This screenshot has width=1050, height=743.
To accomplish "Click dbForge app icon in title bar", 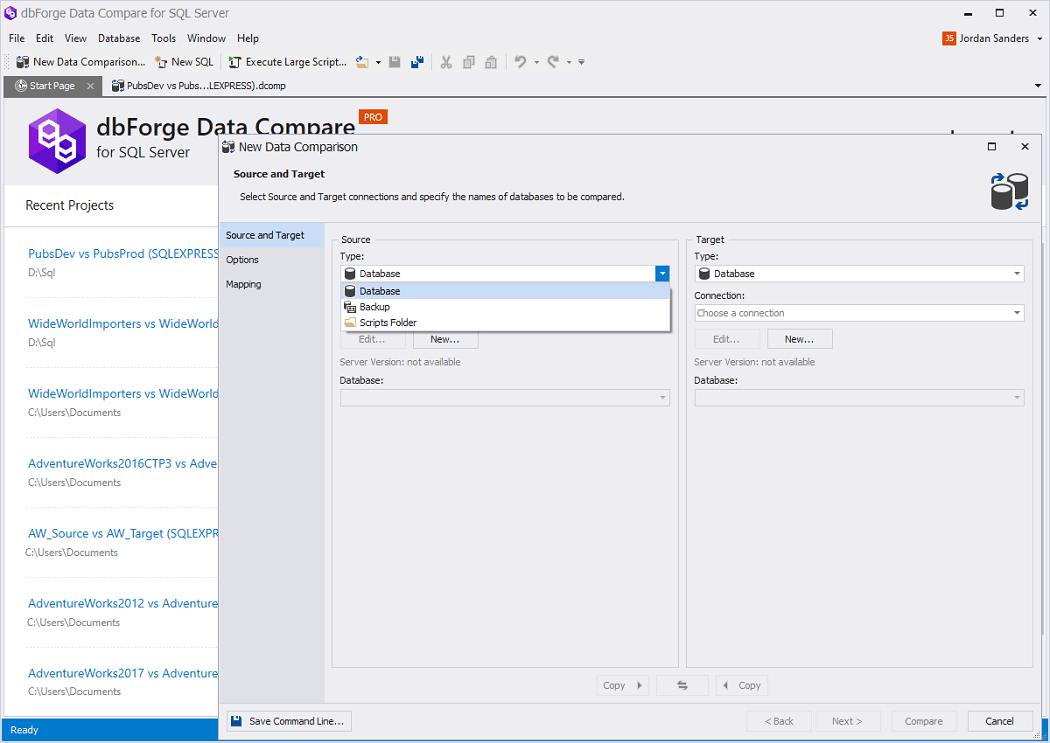I will click(x=11, y=13).
